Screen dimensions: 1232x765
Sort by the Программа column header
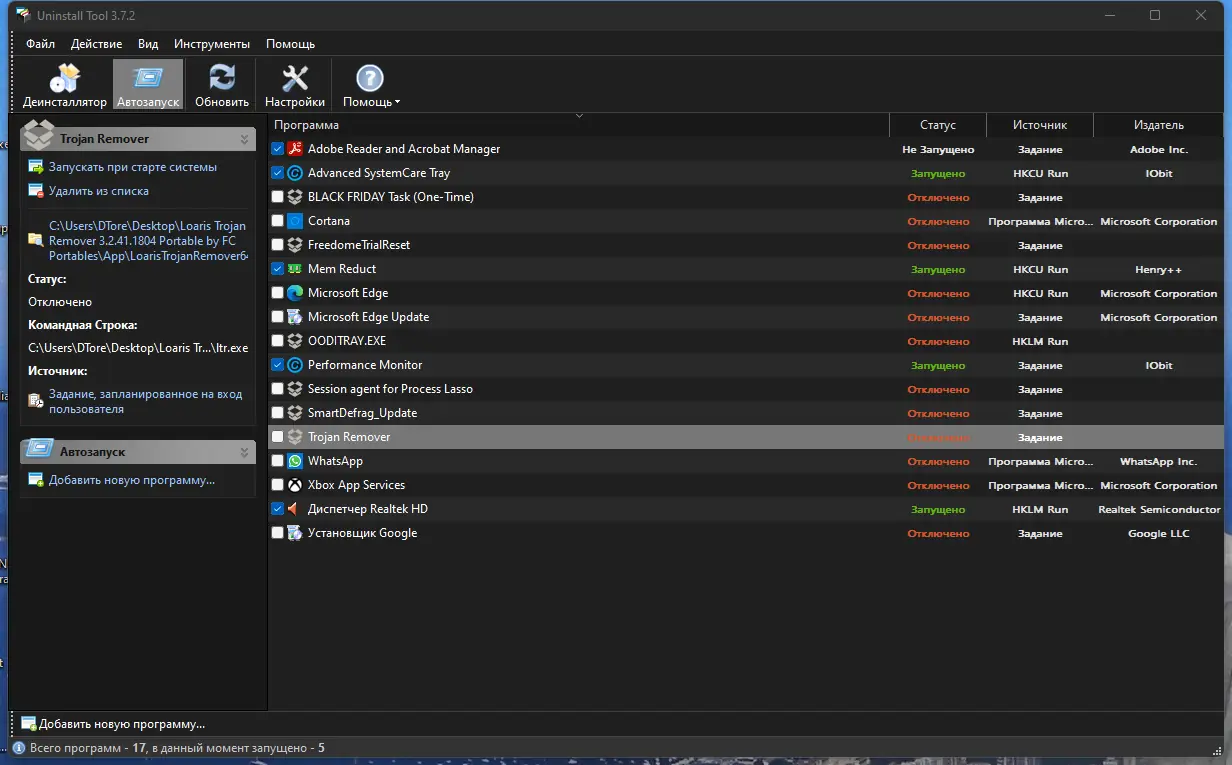click(x=578, y=125)
